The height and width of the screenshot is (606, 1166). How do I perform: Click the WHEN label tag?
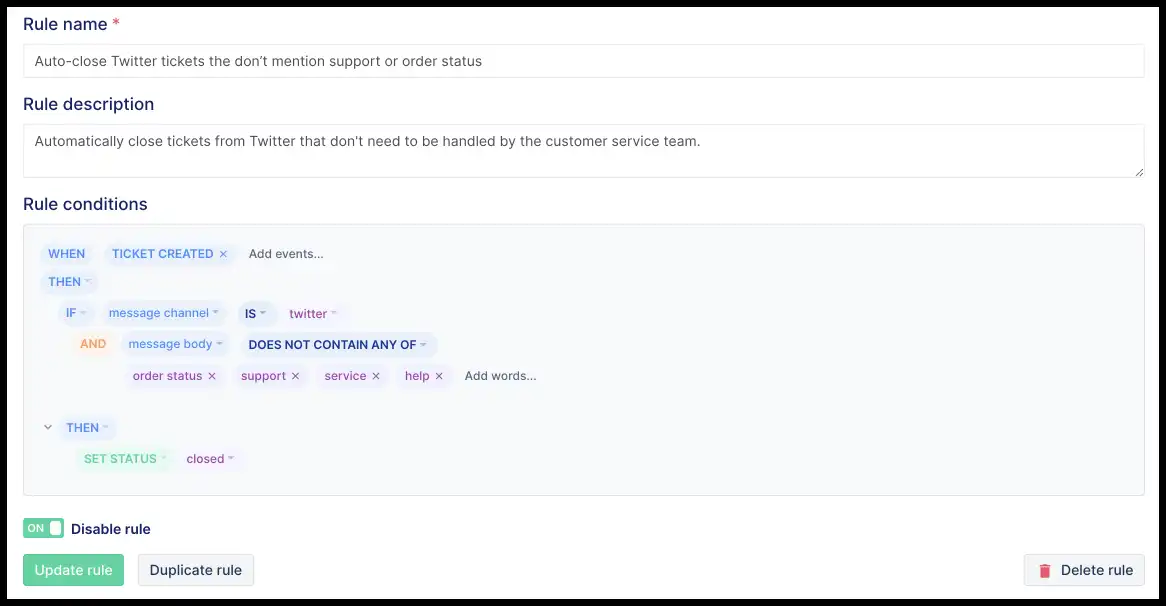66,254
